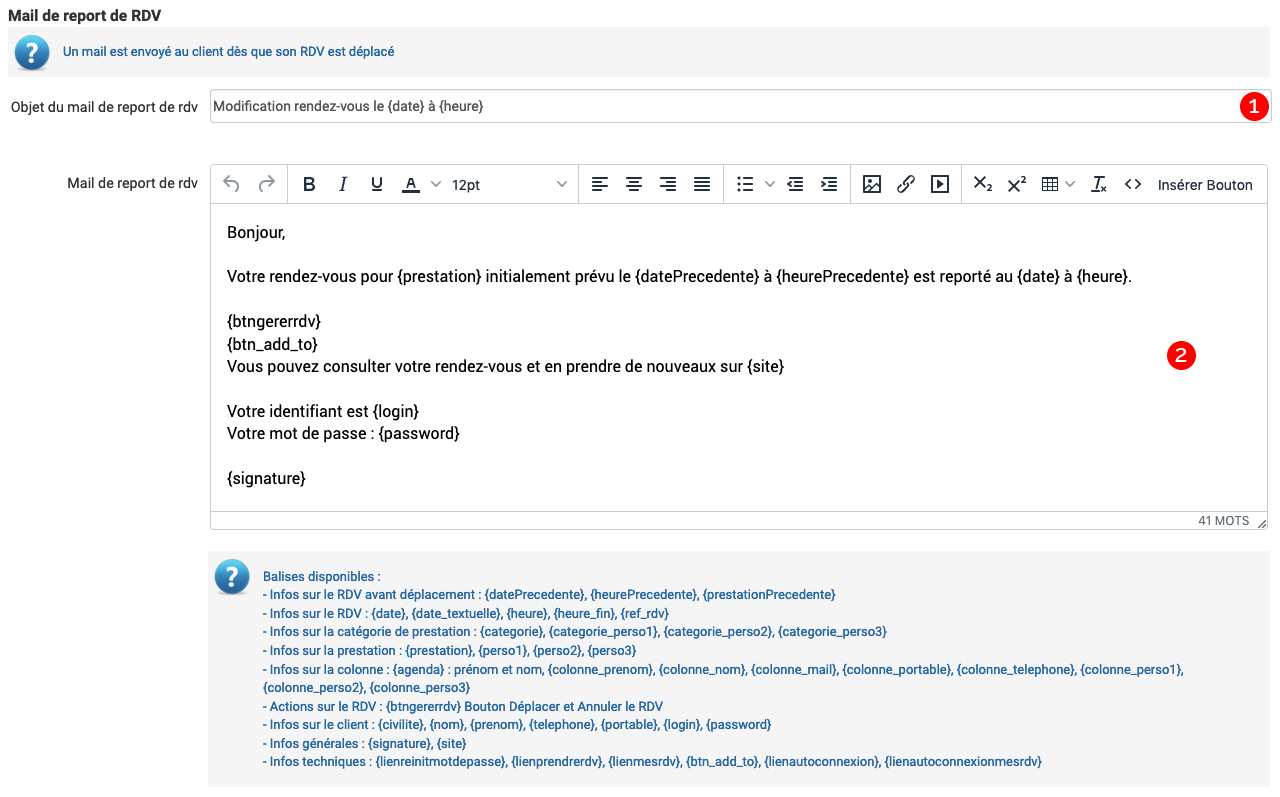Screen dimensions: 1280x797
Task: Clear text formatting with the Tx icon
Action: click(1098, 184)
